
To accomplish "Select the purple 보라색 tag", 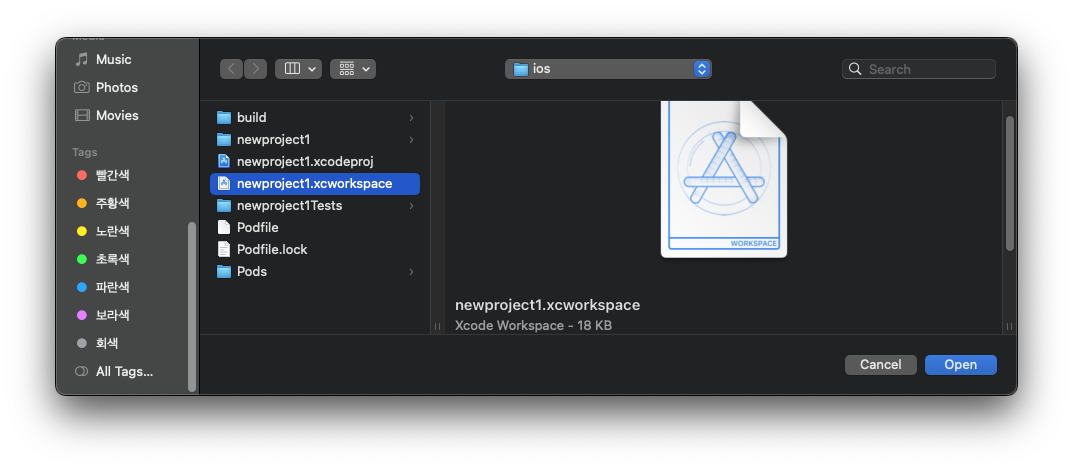I will [x=103, y=316].
